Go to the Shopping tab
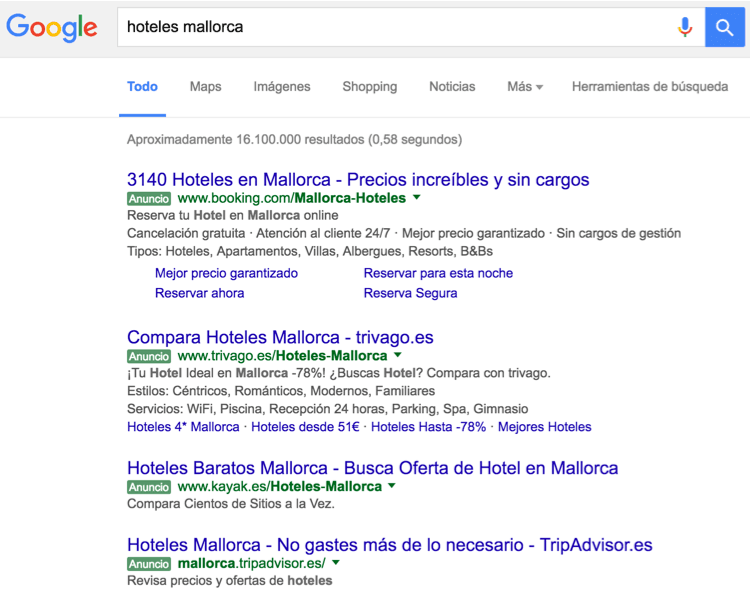 [x=370, y=87]
